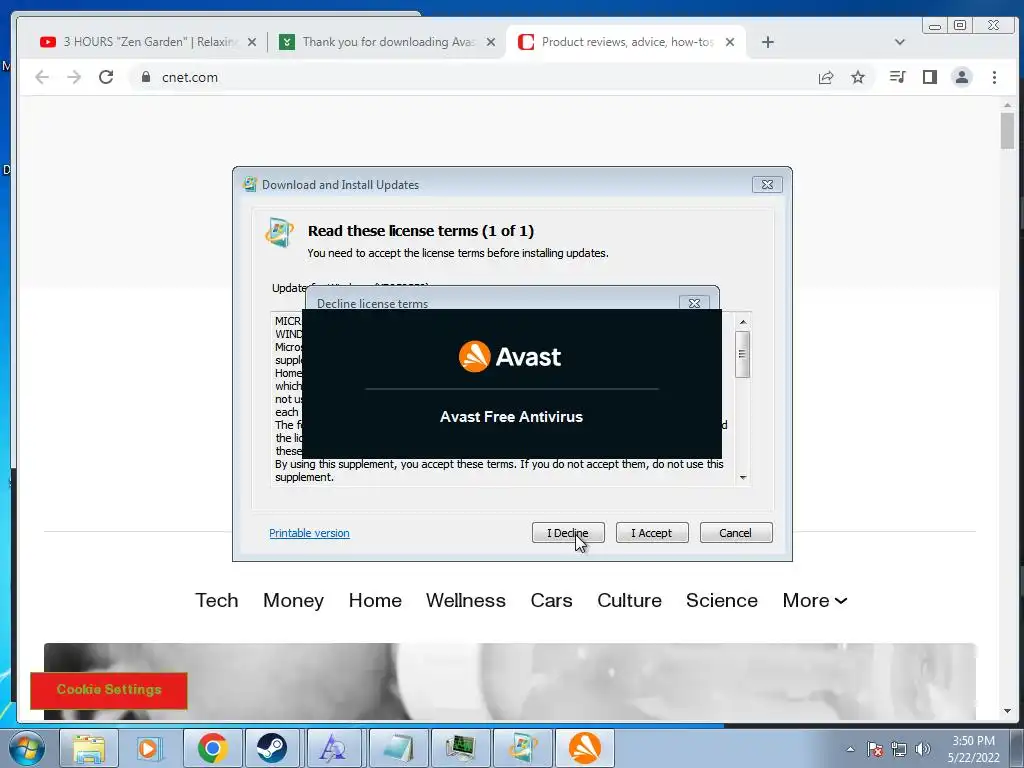Viewport: 1024px width, 768px height.
Task: Click the license terms scrollbar down arrow
Action: [743, 477]
